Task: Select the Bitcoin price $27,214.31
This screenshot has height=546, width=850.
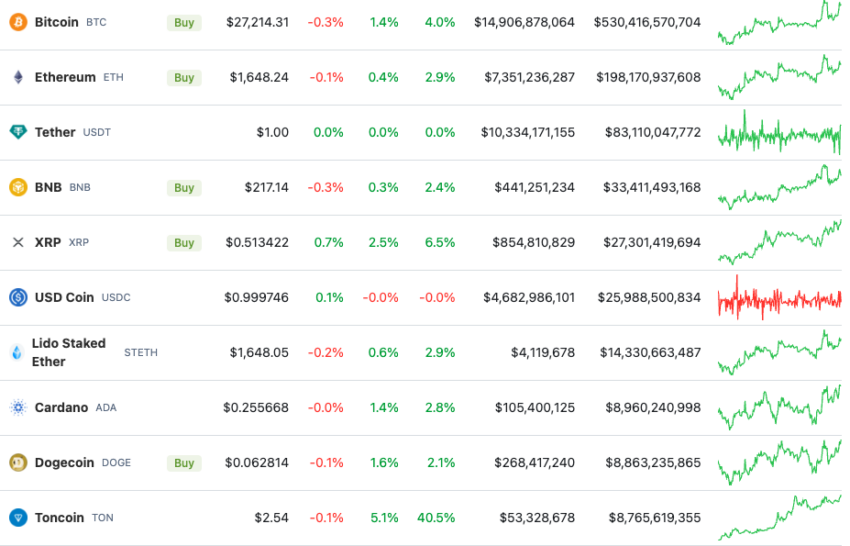Action: pyautogui.click(x=257, y=22)
